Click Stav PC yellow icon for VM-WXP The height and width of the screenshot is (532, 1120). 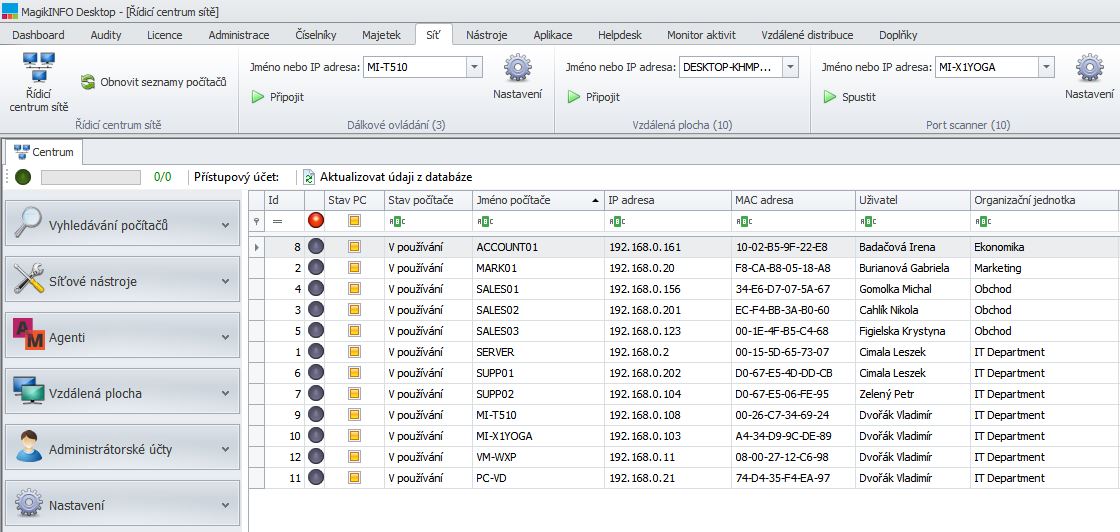coord(354,457)
